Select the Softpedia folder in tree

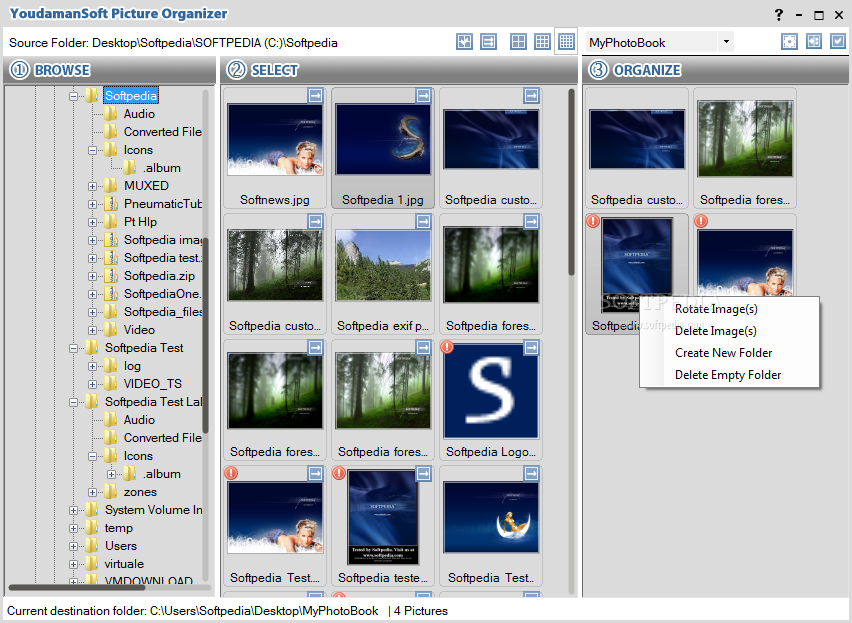pos(131,96)
